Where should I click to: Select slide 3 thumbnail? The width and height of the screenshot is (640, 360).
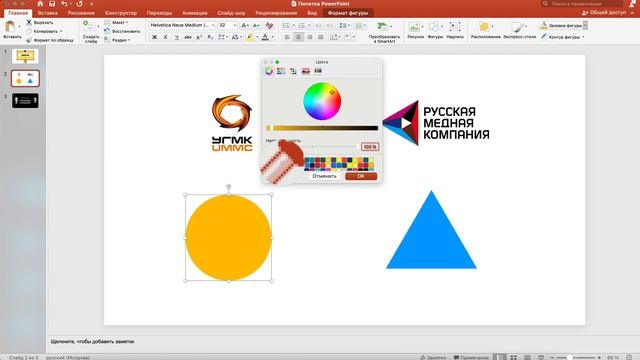pos(25,100)
